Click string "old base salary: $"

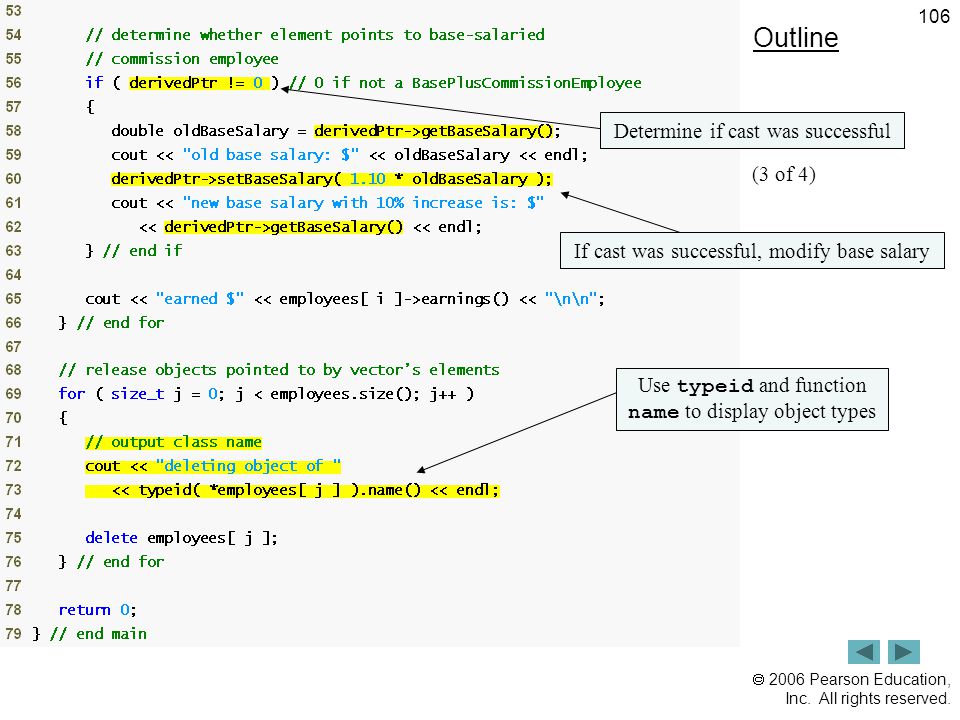click(x=271, y=155)
